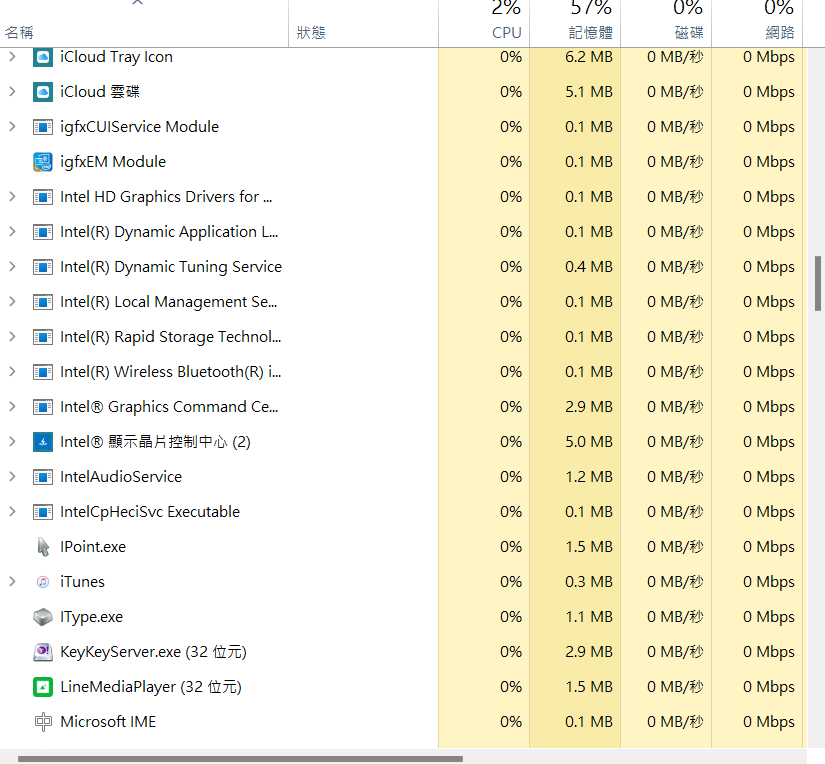This screenshot has height=764, width=825.
Task: Click the Intel® Graphics Command Ce... icon
Action: pyautogui.click(x=43, y=407)
